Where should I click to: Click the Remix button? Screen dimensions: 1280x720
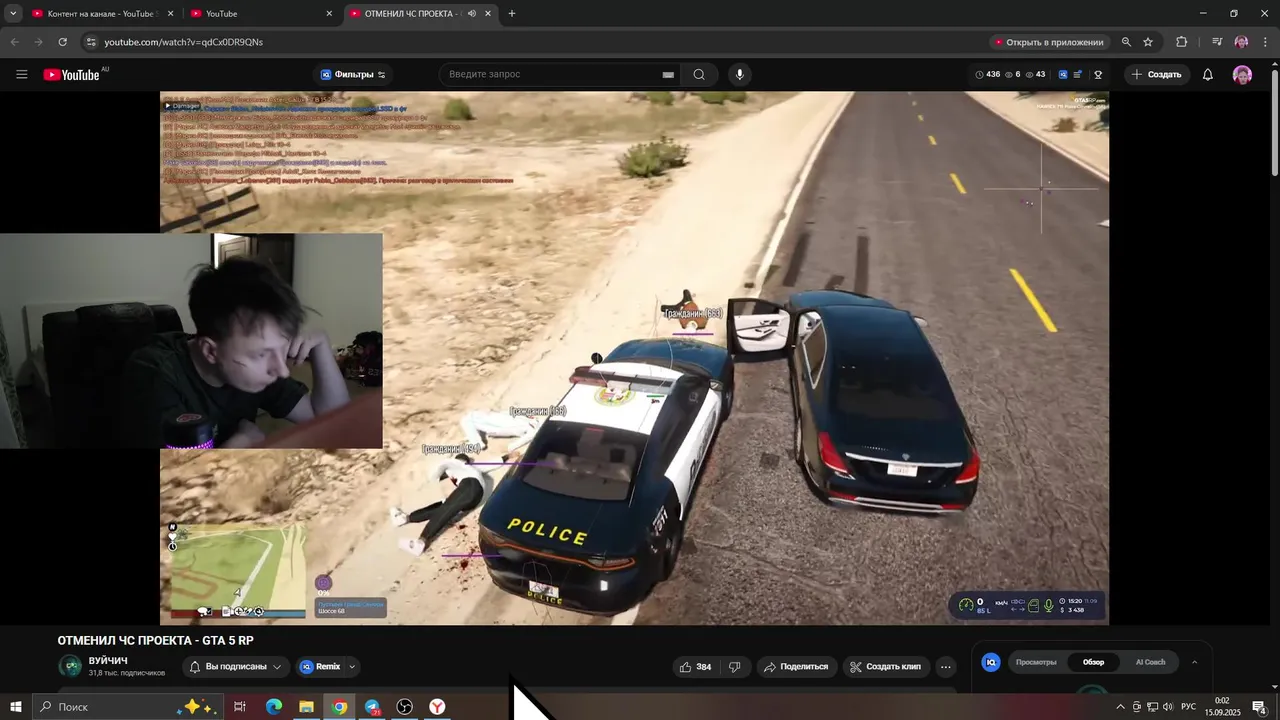pos(320,667)
